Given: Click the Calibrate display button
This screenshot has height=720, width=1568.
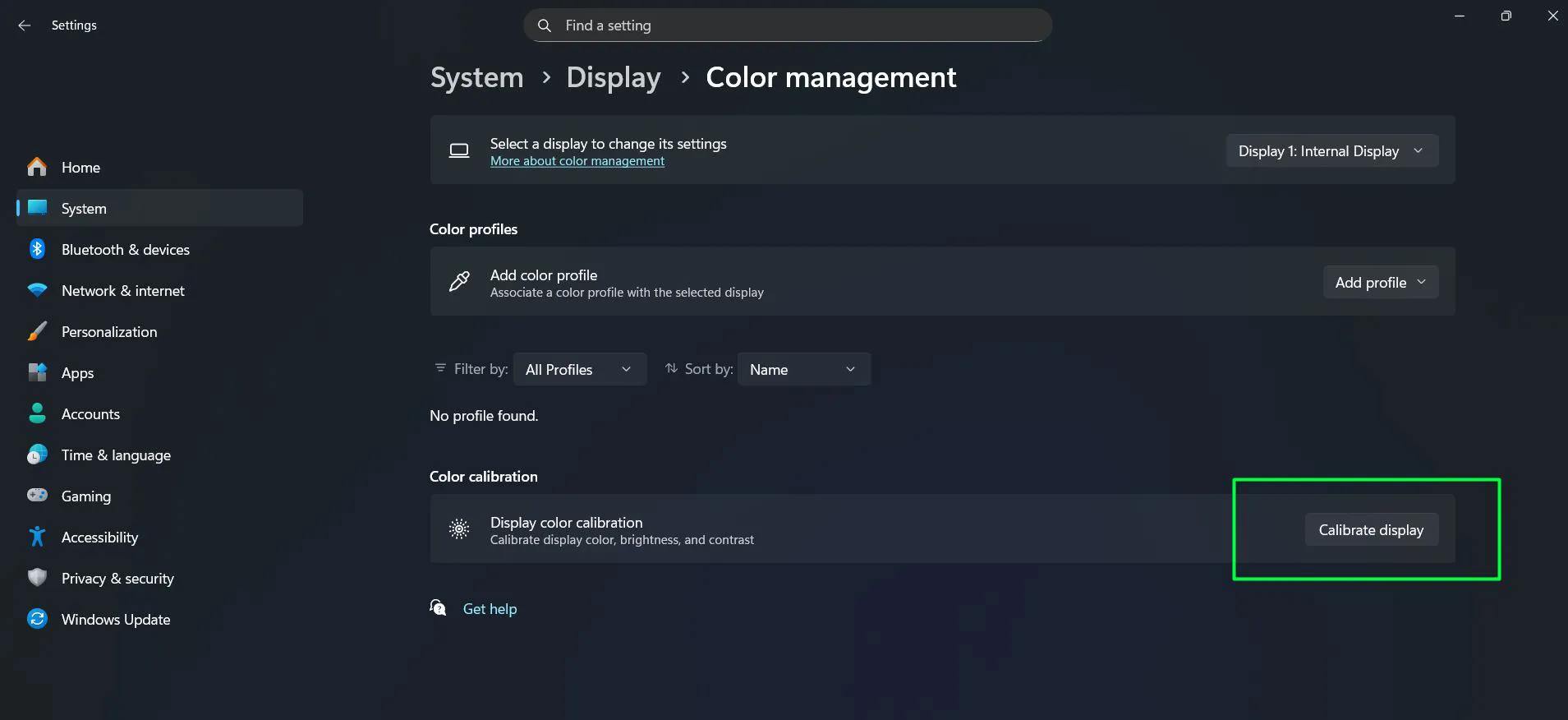Looking at the screenshot, I should click(1371, 529).
